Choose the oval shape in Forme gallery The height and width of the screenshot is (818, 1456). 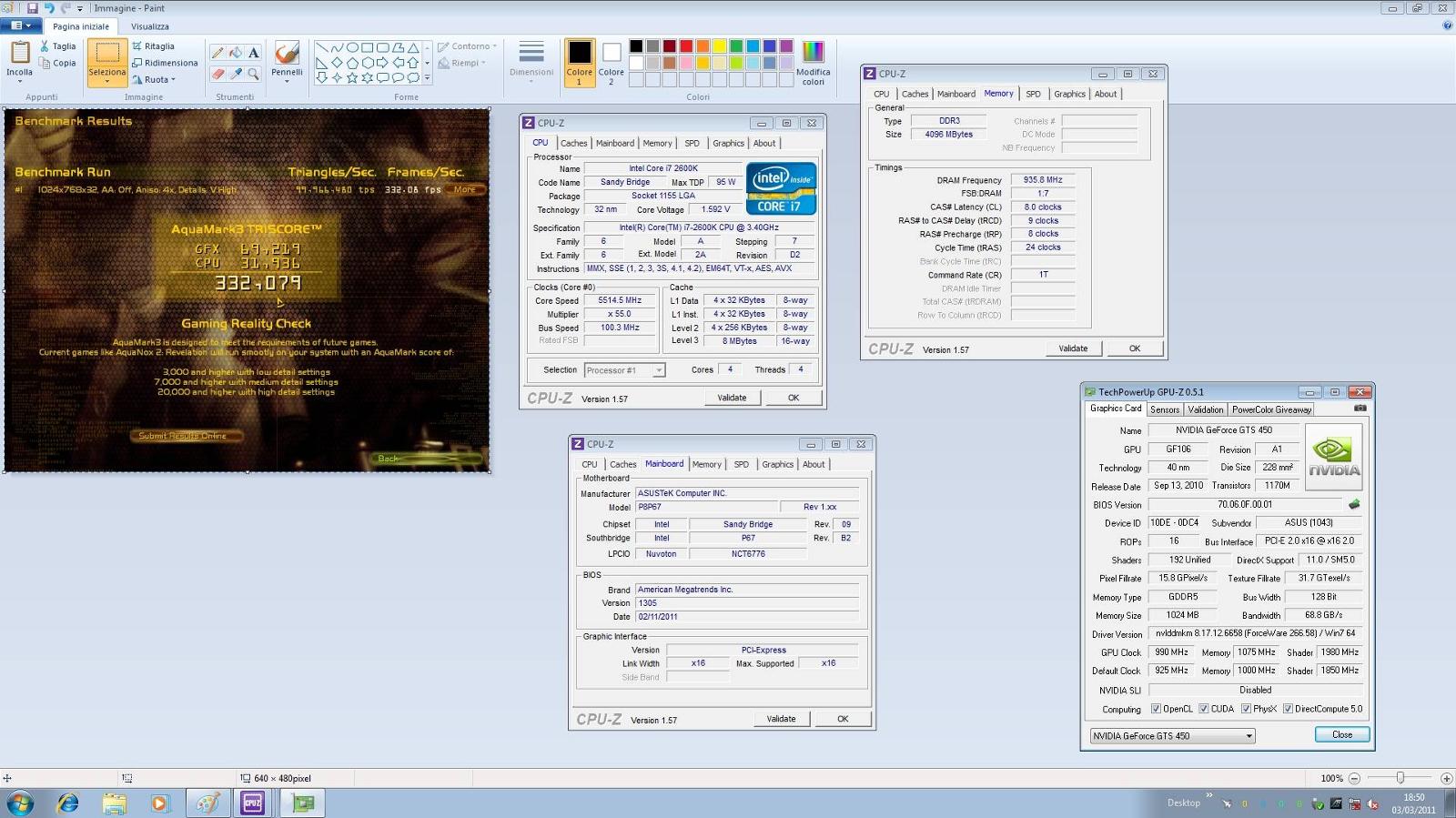click(352, 47)
